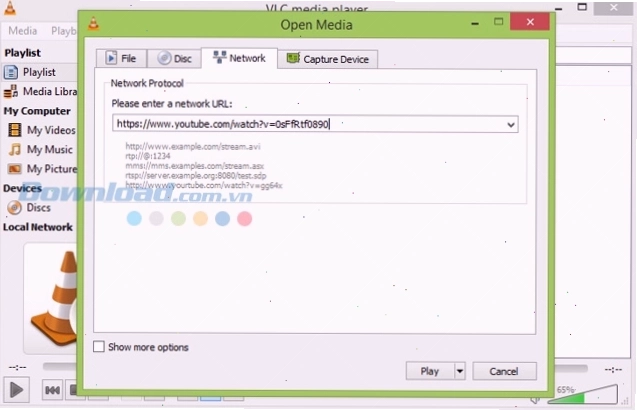
Task: Enable the Show more options checkbox
Action: point(99,347)
